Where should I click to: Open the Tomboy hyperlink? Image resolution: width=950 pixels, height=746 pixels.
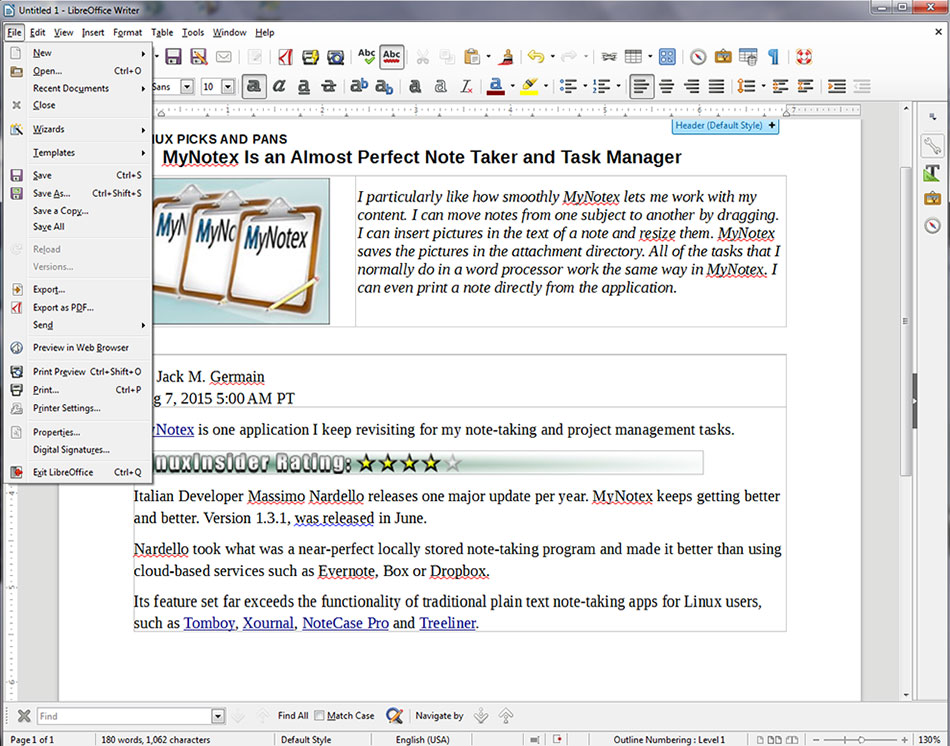pyautogui.click(x=209, y=623)
